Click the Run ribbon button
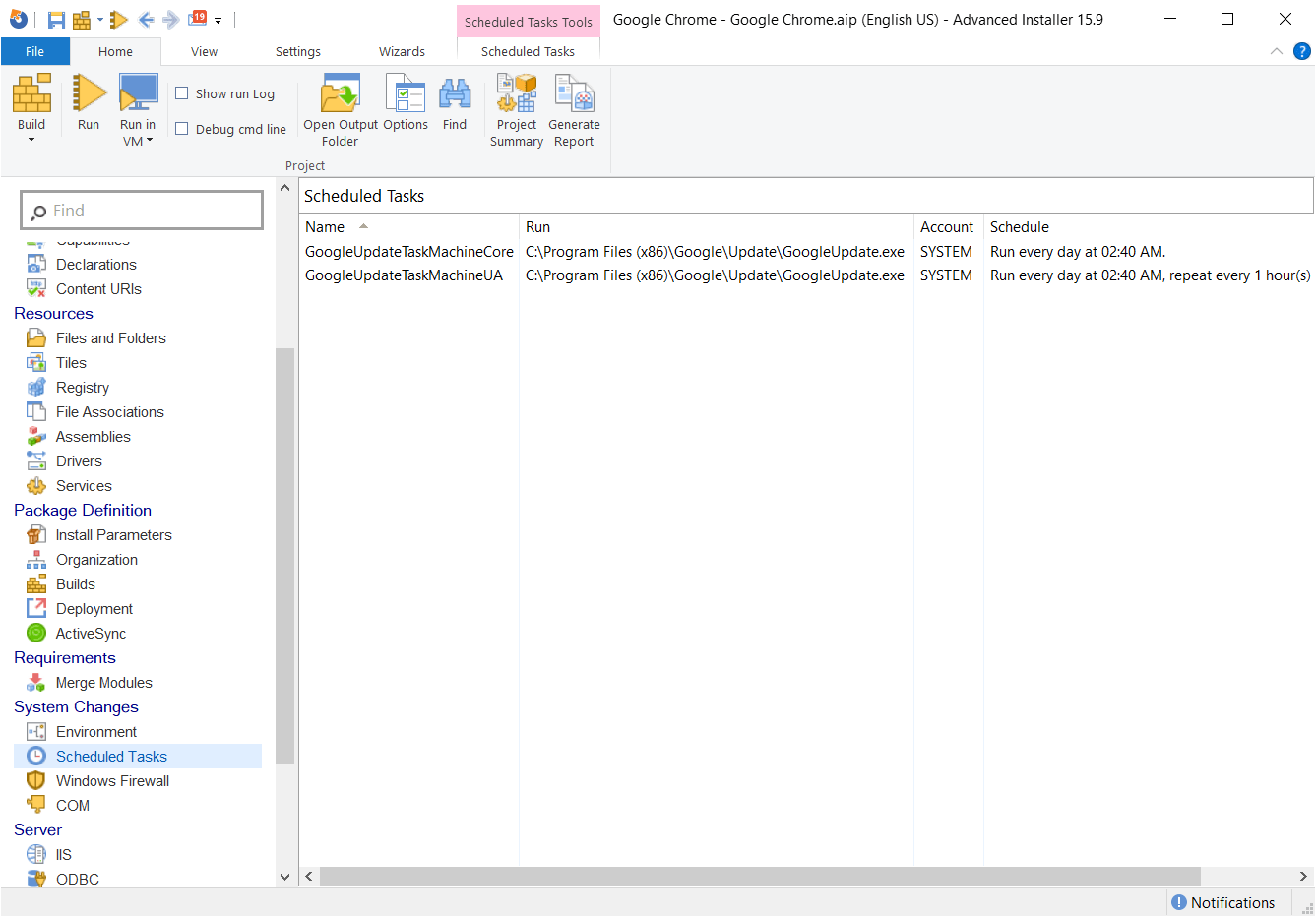 (x=89, y=102)
